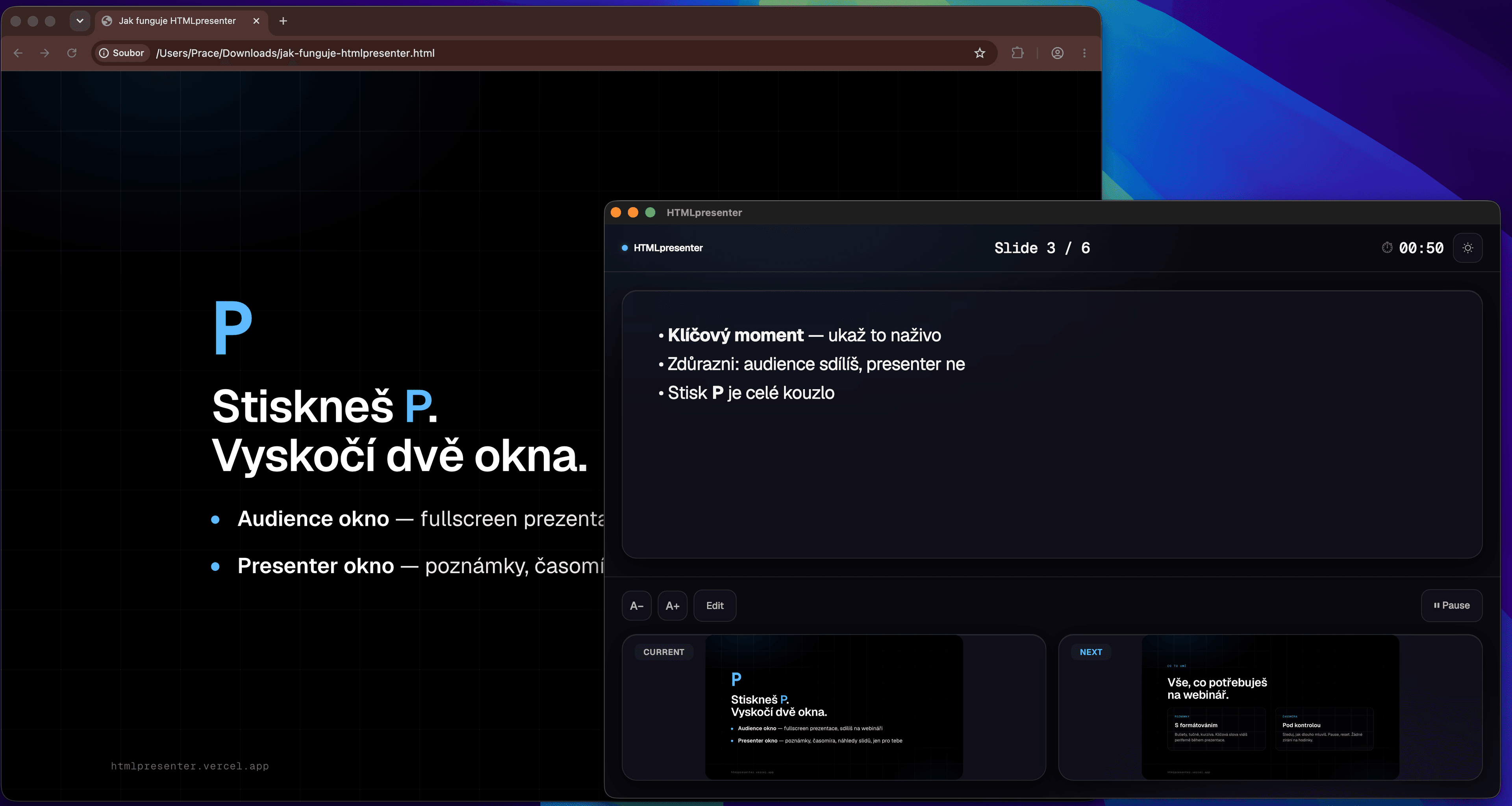Click the NEXT slide thumbnail
This screenshot has height=806, width=1512.
coord(1270,707)
